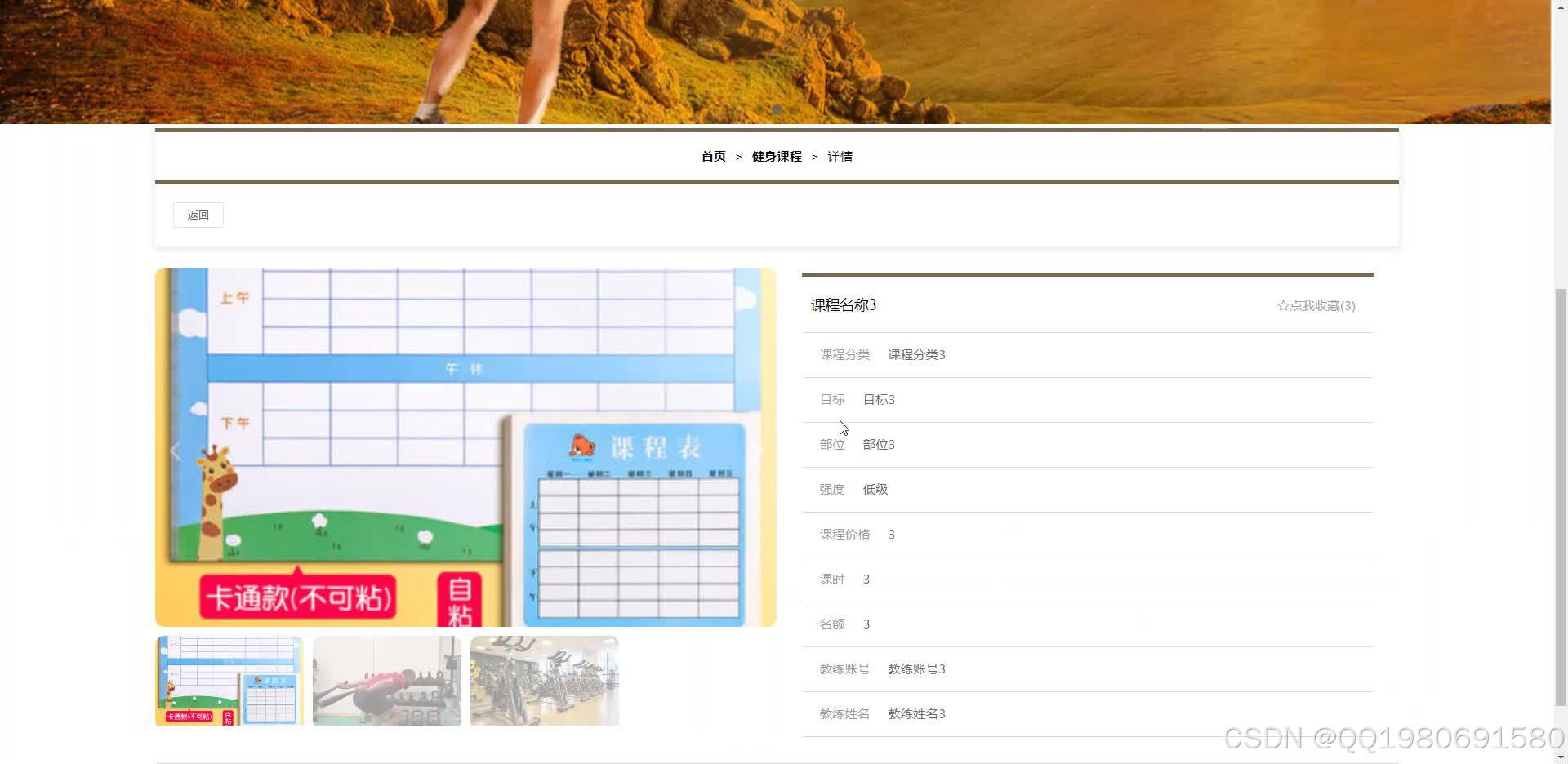The width and height of the screenshot is (1568, 764).
Task: Click the 教练姓名3 coach name
Action: [x=915, y=713]
